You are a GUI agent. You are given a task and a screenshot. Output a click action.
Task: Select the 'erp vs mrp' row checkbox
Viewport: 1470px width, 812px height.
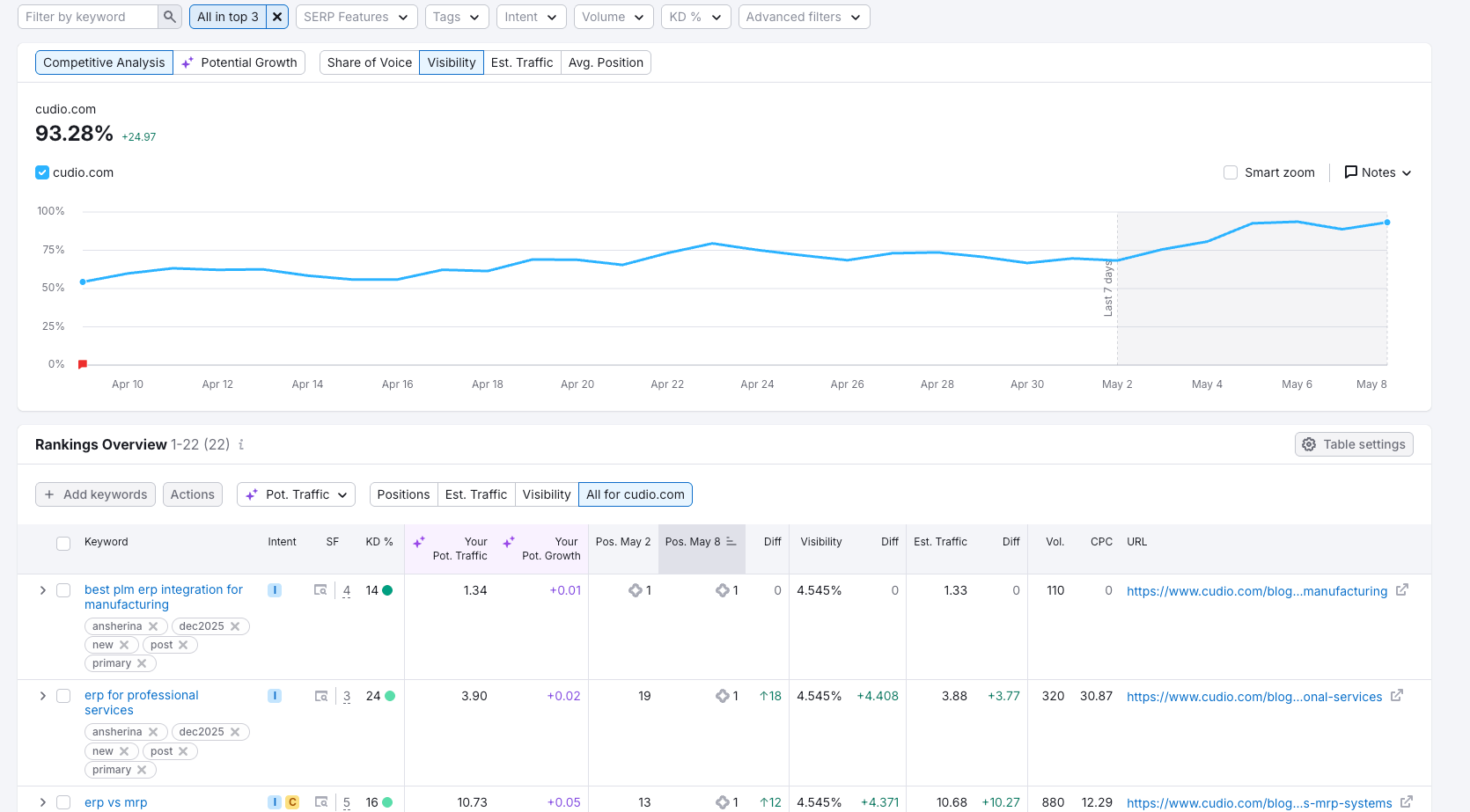coord(63,802)
